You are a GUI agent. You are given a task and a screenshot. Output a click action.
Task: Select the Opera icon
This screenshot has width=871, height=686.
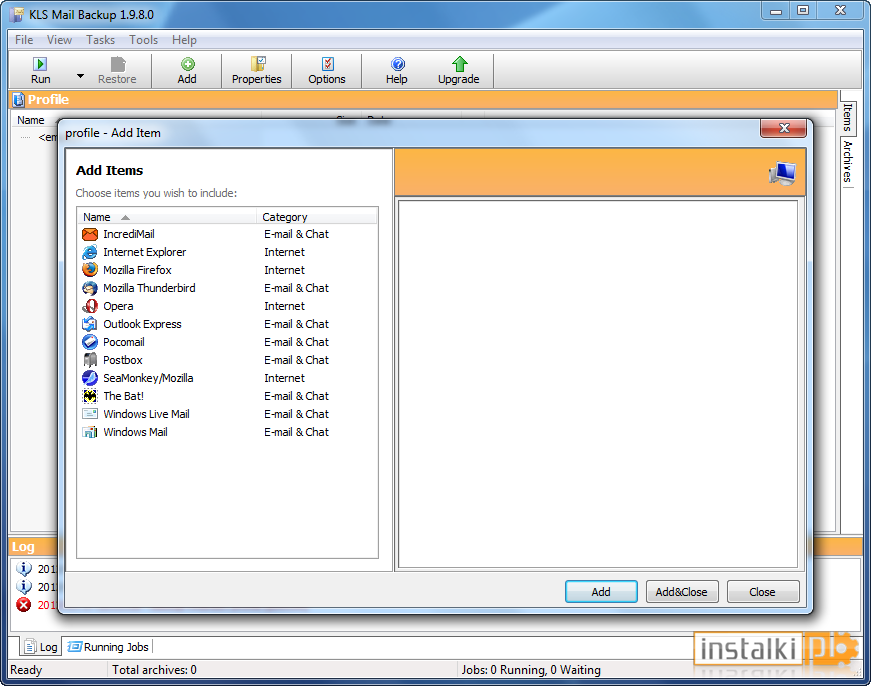[90, 306]
